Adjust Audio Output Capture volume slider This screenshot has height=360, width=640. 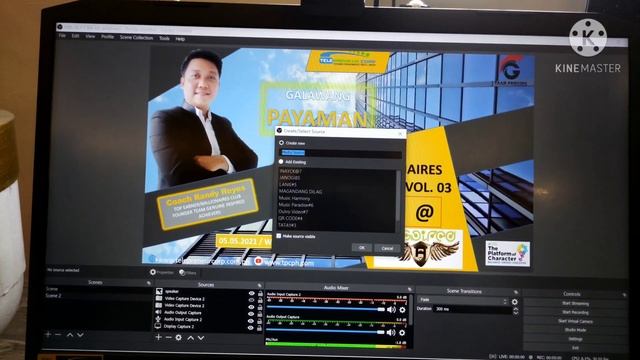click(x=325, y=332)
